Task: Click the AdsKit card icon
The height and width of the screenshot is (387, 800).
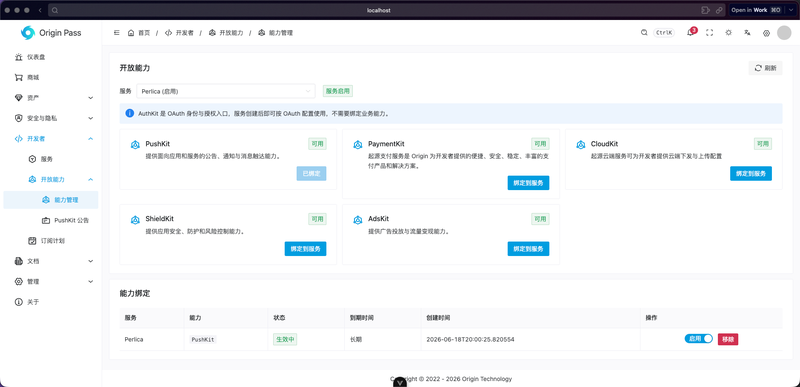Action: 358,220
